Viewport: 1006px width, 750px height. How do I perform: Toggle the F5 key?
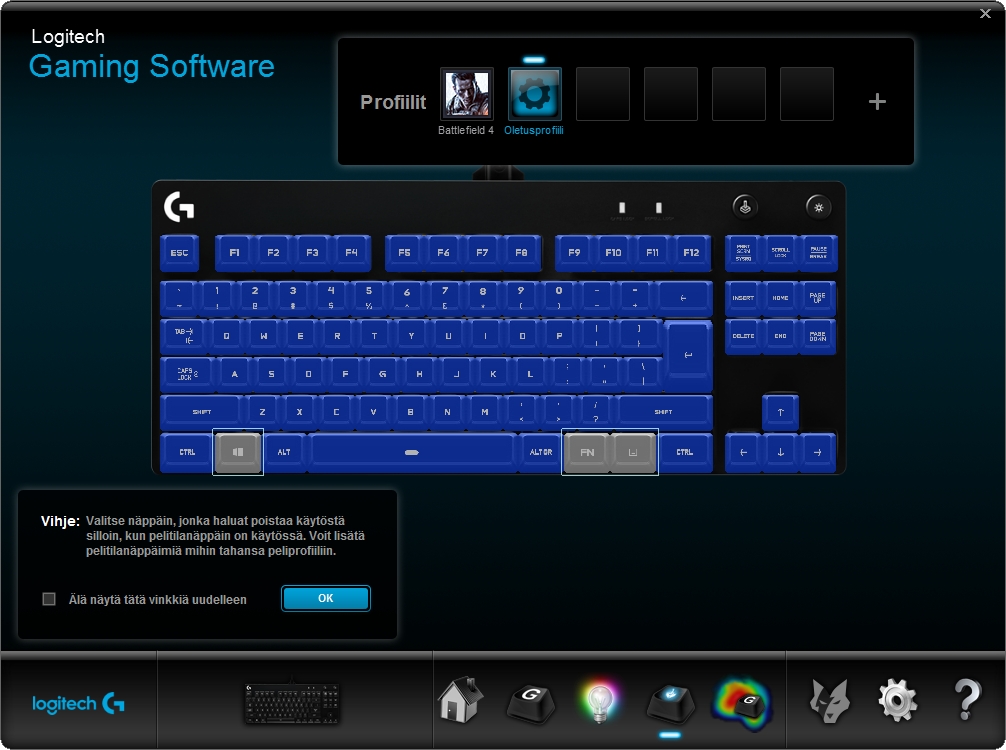[404, 253]
